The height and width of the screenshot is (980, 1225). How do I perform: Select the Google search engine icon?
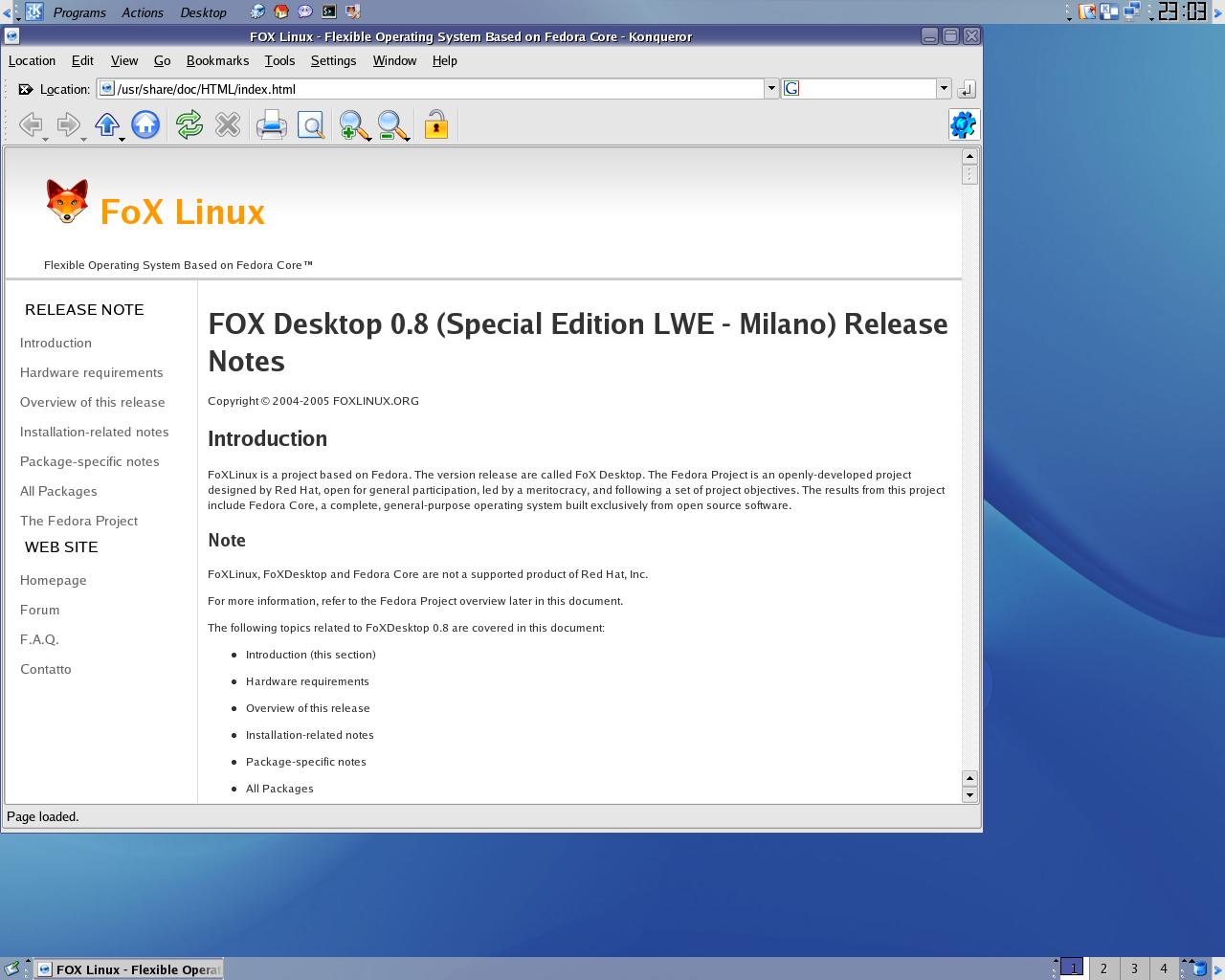[791, 89]
